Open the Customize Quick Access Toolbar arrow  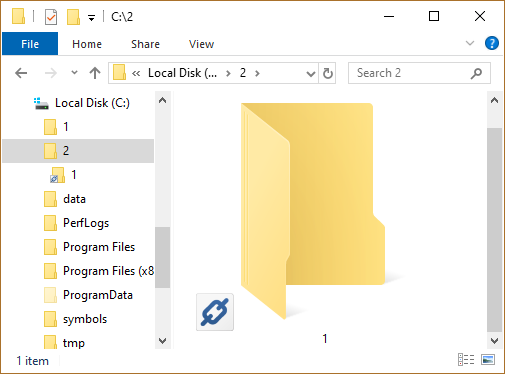tap(91, 17)
